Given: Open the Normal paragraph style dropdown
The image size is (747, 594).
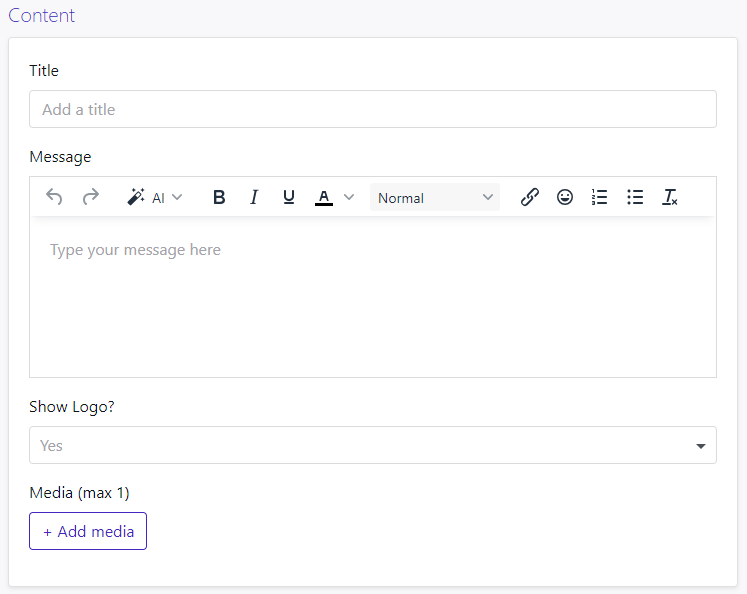Looking at the screenshot, I should 435,197.
